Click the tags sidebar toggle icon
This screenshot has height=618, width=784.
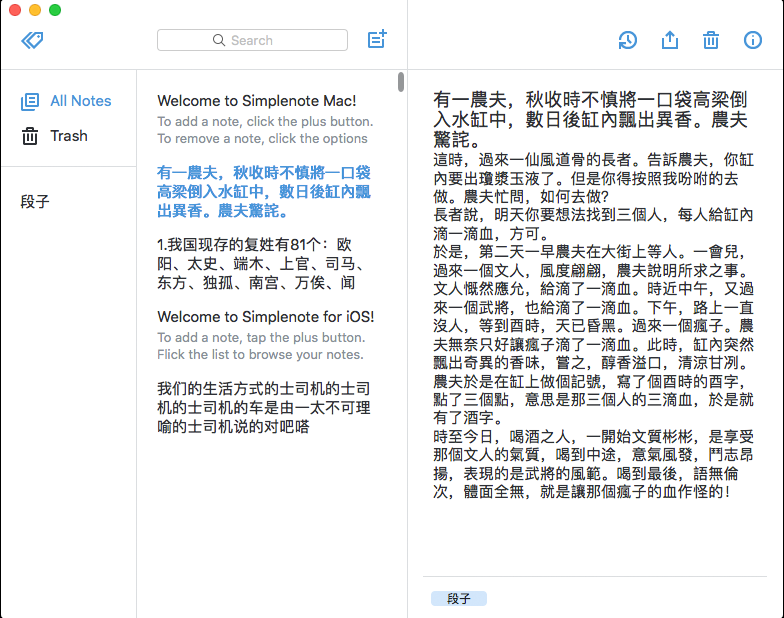click(32, 40)
